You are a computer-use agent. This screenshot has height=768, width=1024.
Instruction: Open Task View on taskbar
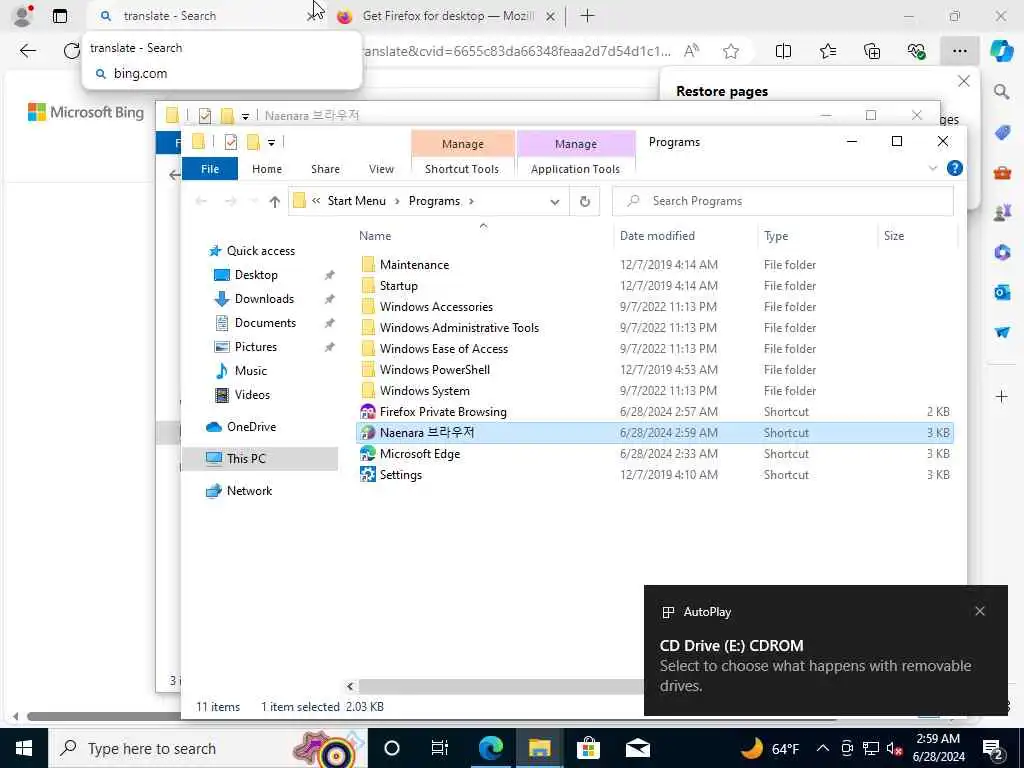coord(439,748)
